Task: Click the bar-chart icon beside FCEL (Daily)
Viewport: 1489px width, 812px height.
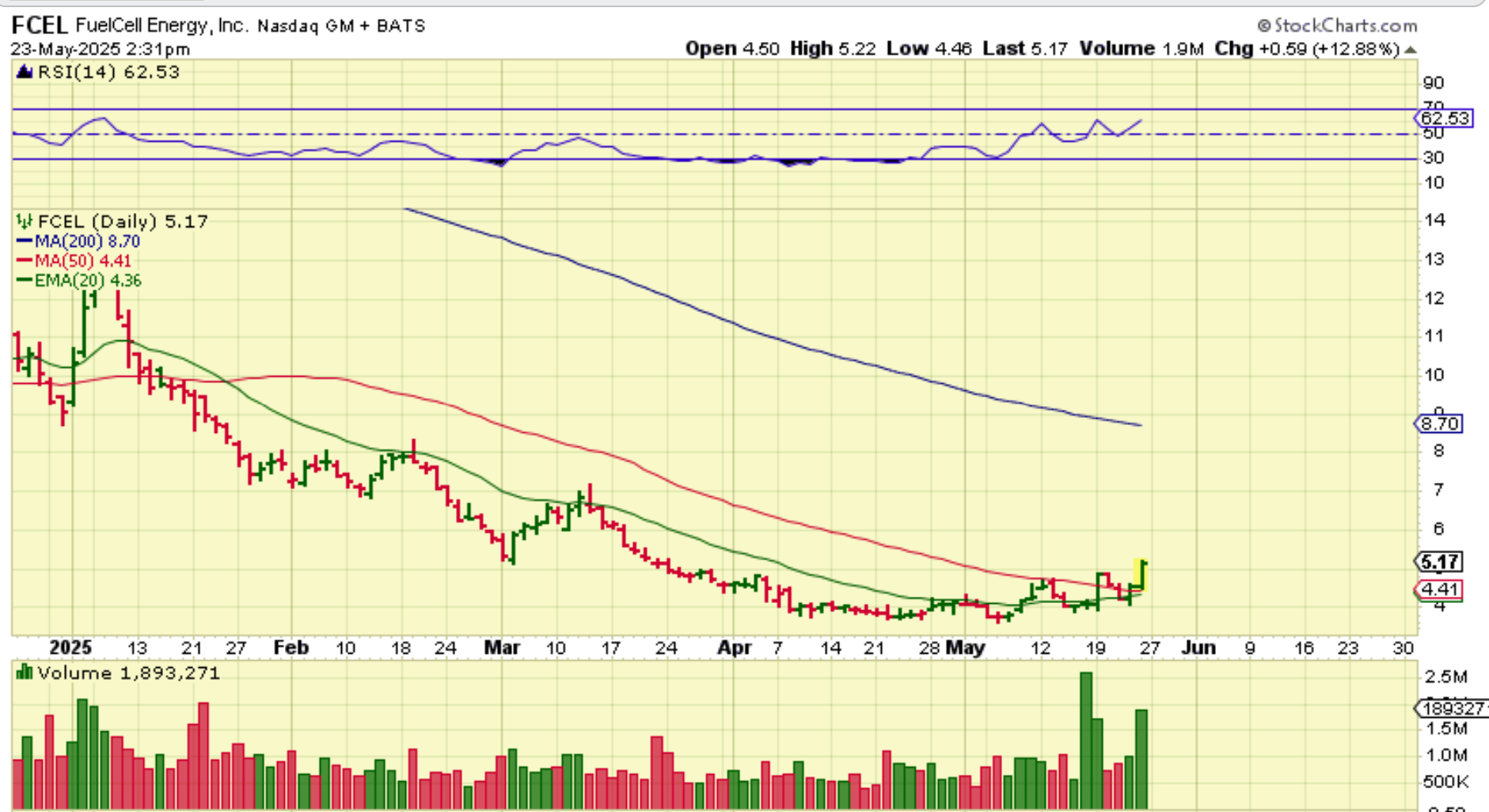Action: [x=25, y=222]
